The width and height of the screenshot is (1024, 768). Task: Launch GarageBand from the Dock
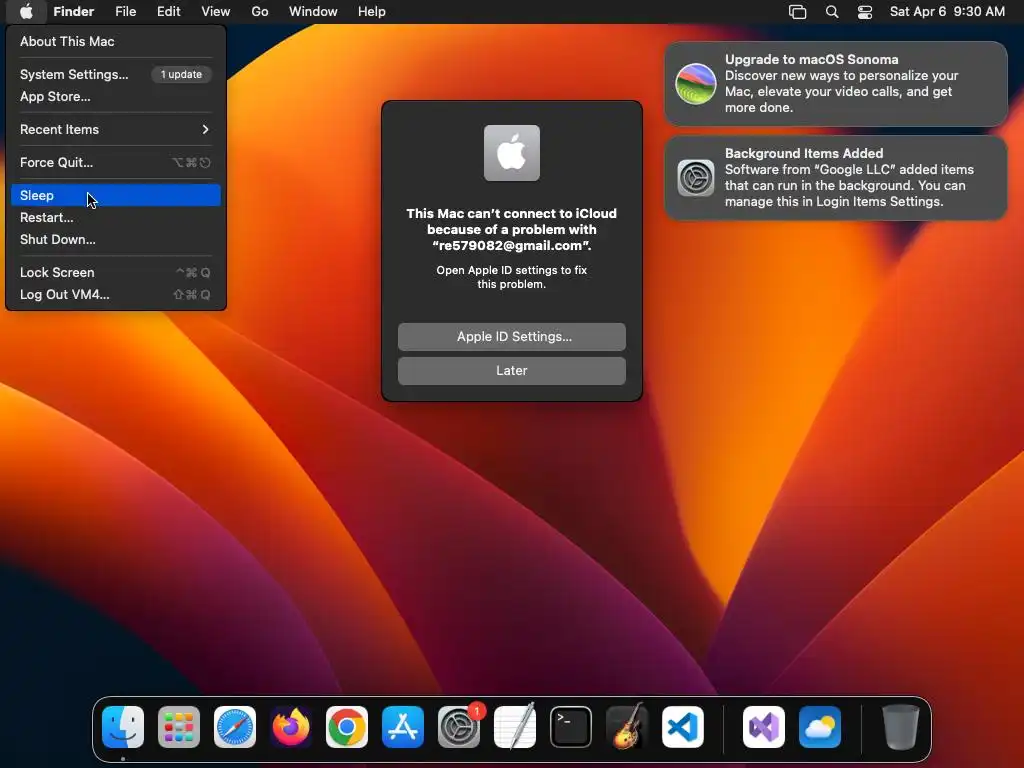[x=627, y=727]
